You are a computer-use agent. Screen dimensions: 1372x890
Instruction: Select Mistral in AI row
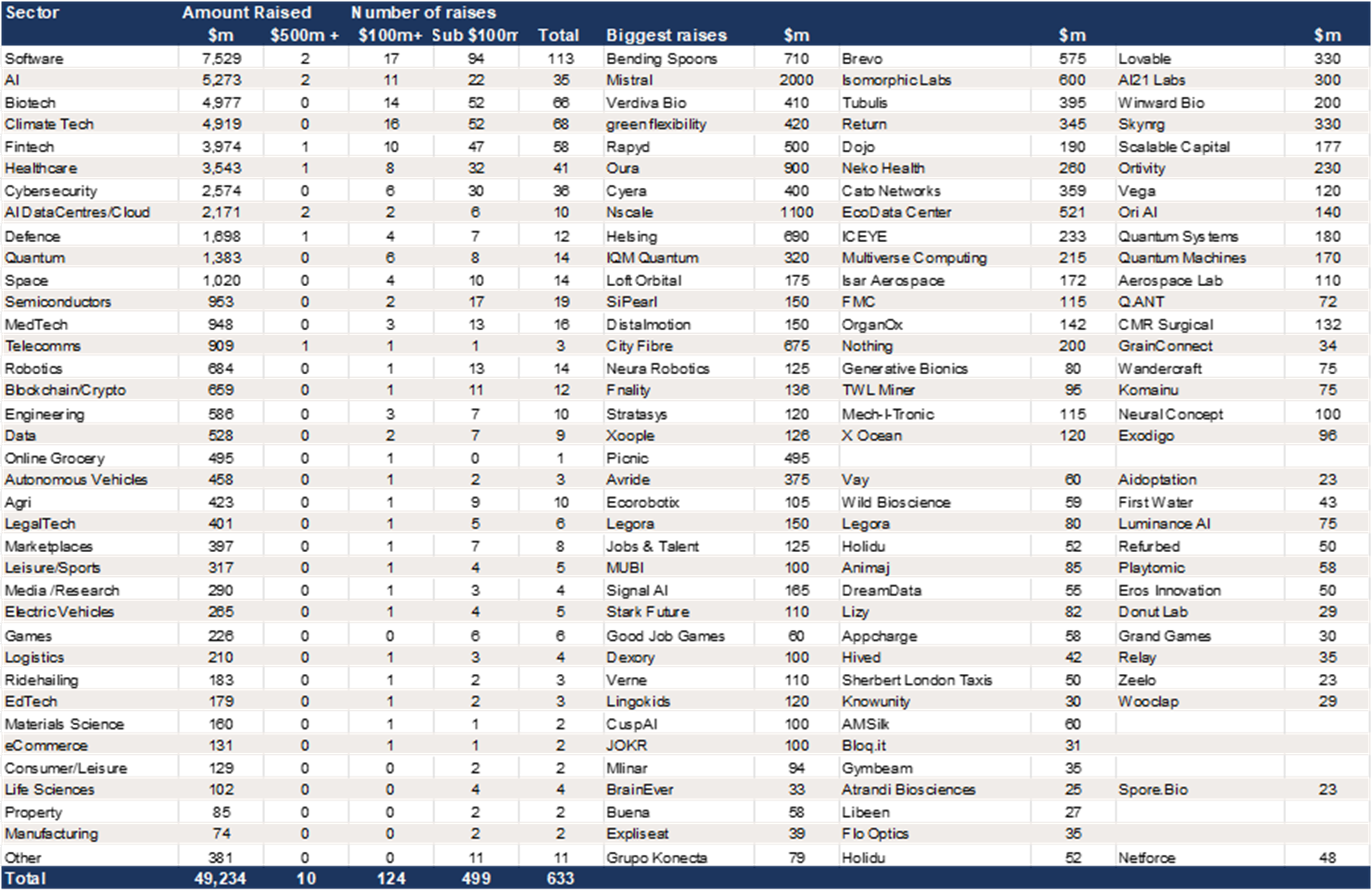pos(629,80)
